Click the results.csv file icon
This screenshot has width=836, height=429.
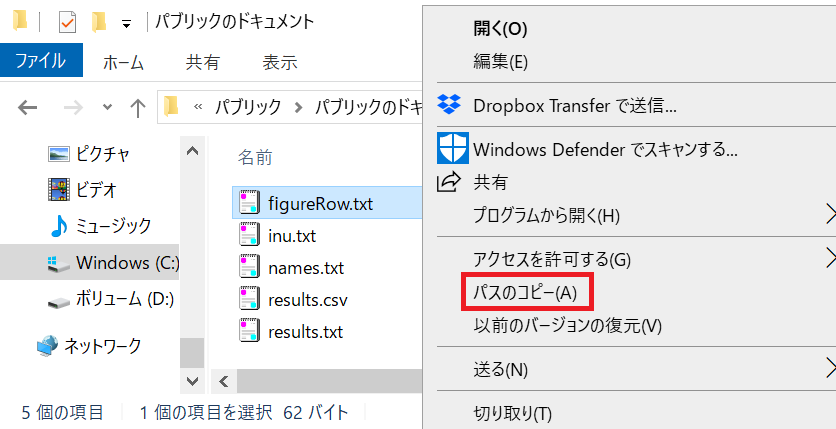250,299
